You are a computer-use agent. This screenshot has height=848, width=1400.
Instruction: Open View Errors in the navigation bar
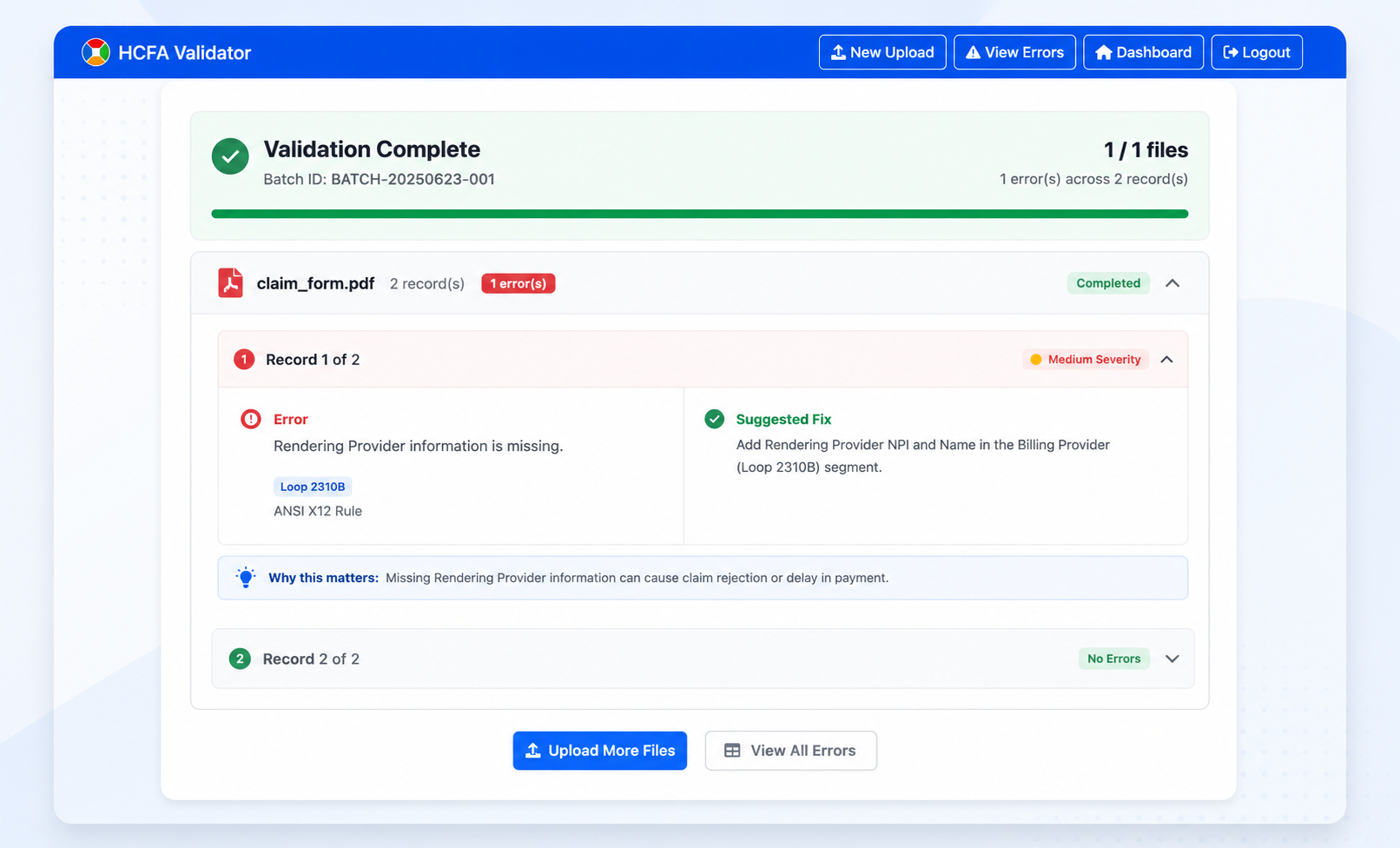[x=1014, y=52]
